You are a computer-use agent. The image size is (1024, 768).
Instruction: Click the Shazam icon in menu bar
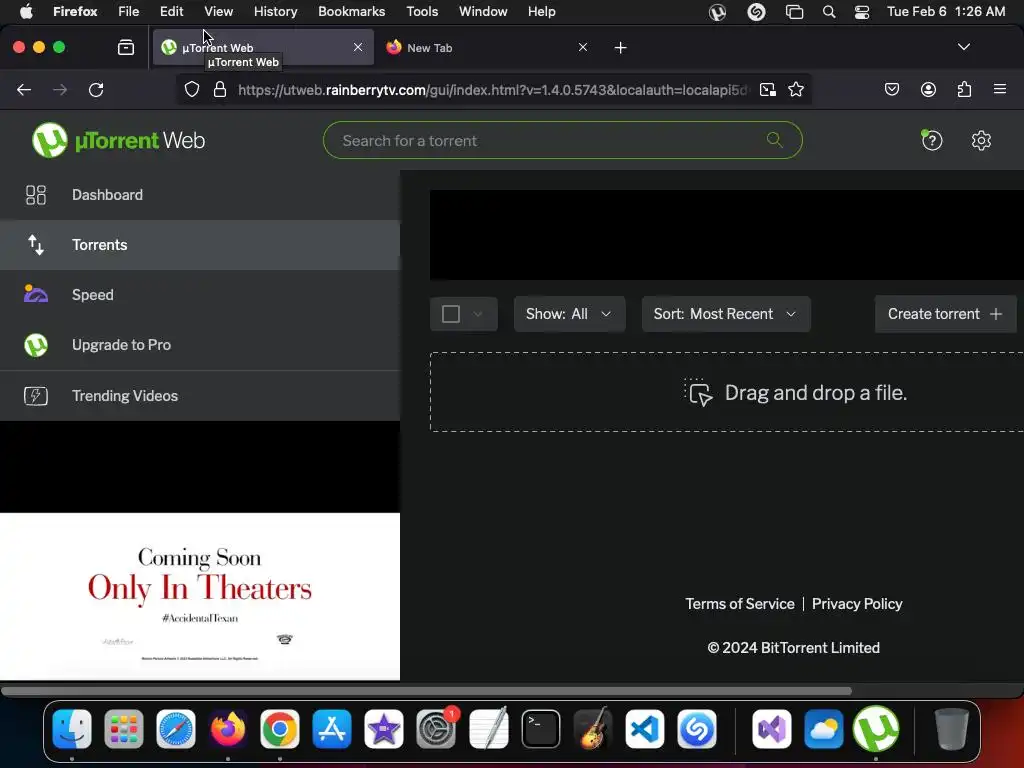pos(756,12)
